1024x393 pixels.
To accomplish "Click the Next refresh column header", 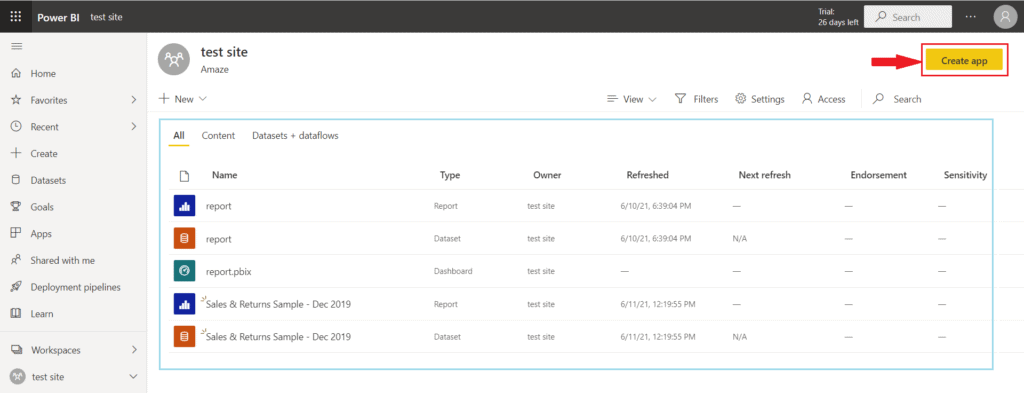I will click(764, 175).
